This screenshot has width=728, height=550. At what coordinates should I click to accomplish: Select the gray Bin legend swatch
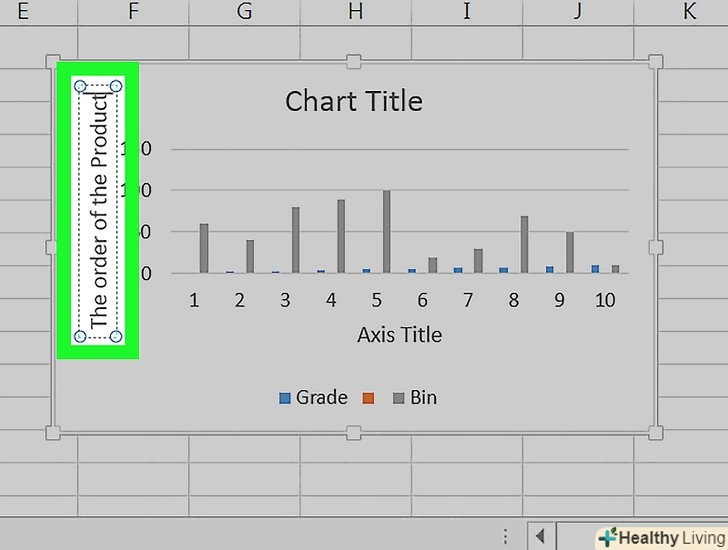(x=398, y=398)
